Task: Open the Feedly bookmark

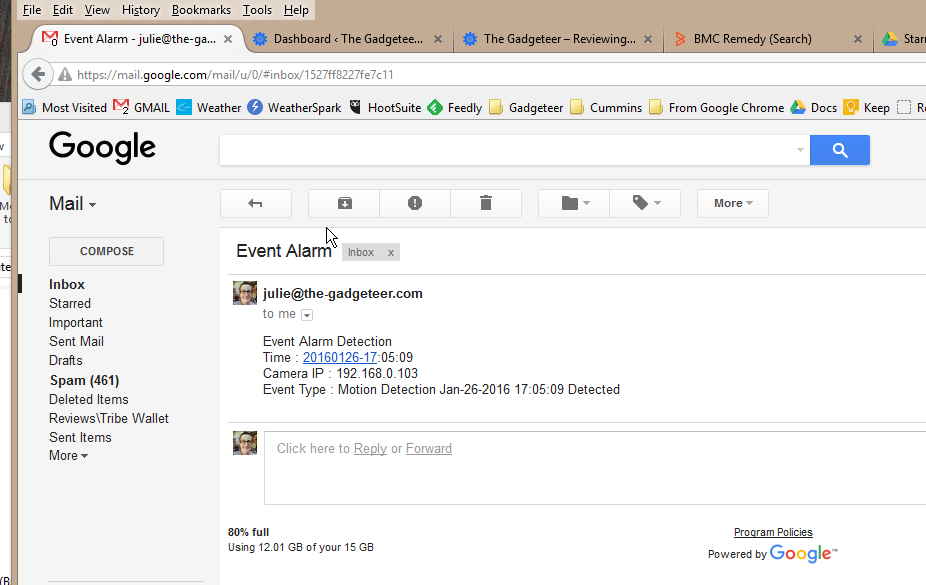Action: [x=435, y=107]
